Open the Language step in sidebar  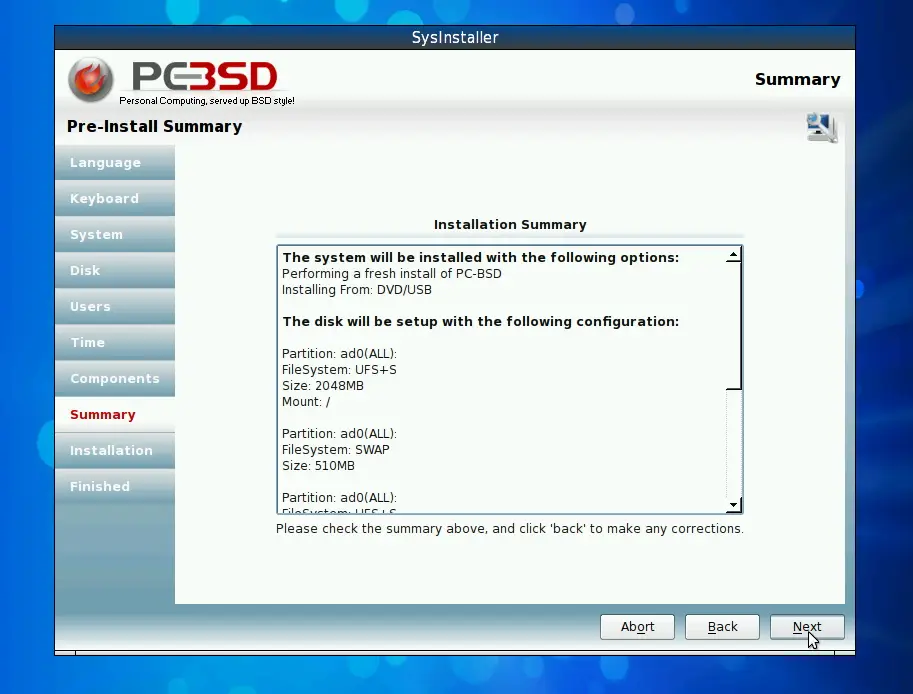tap(115, 162)
